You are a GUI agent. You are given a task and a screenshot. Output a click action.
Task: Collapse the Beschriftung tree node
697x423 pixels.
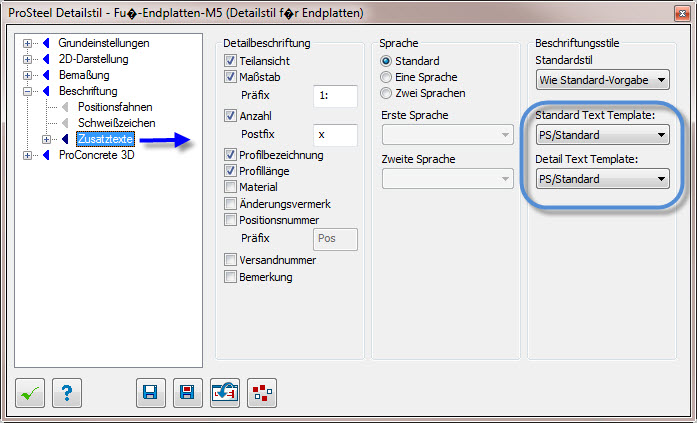(28, 92)
